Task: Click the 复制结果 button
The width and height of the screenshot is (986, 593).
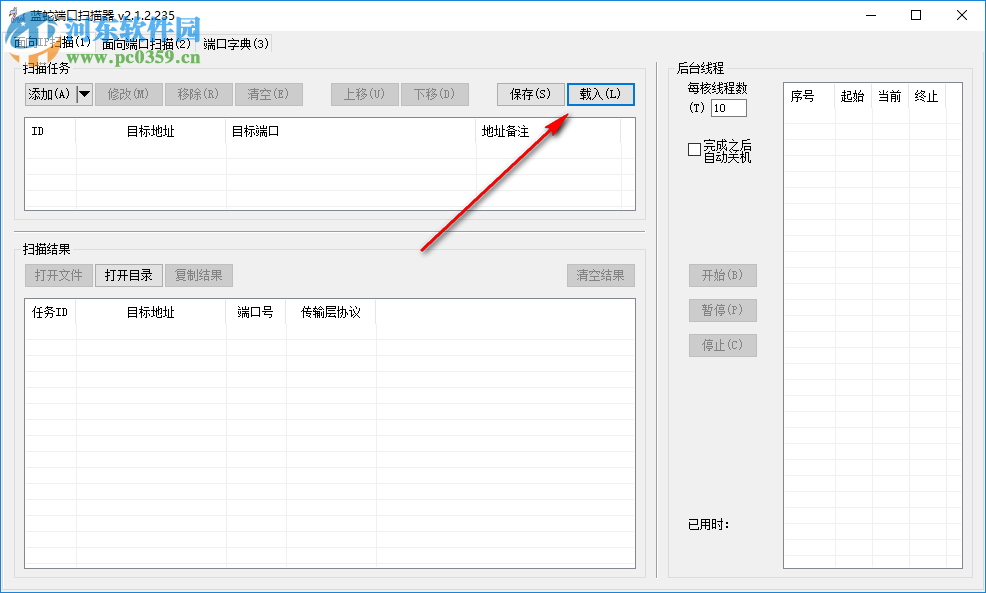Action: (x=199, y=275)
